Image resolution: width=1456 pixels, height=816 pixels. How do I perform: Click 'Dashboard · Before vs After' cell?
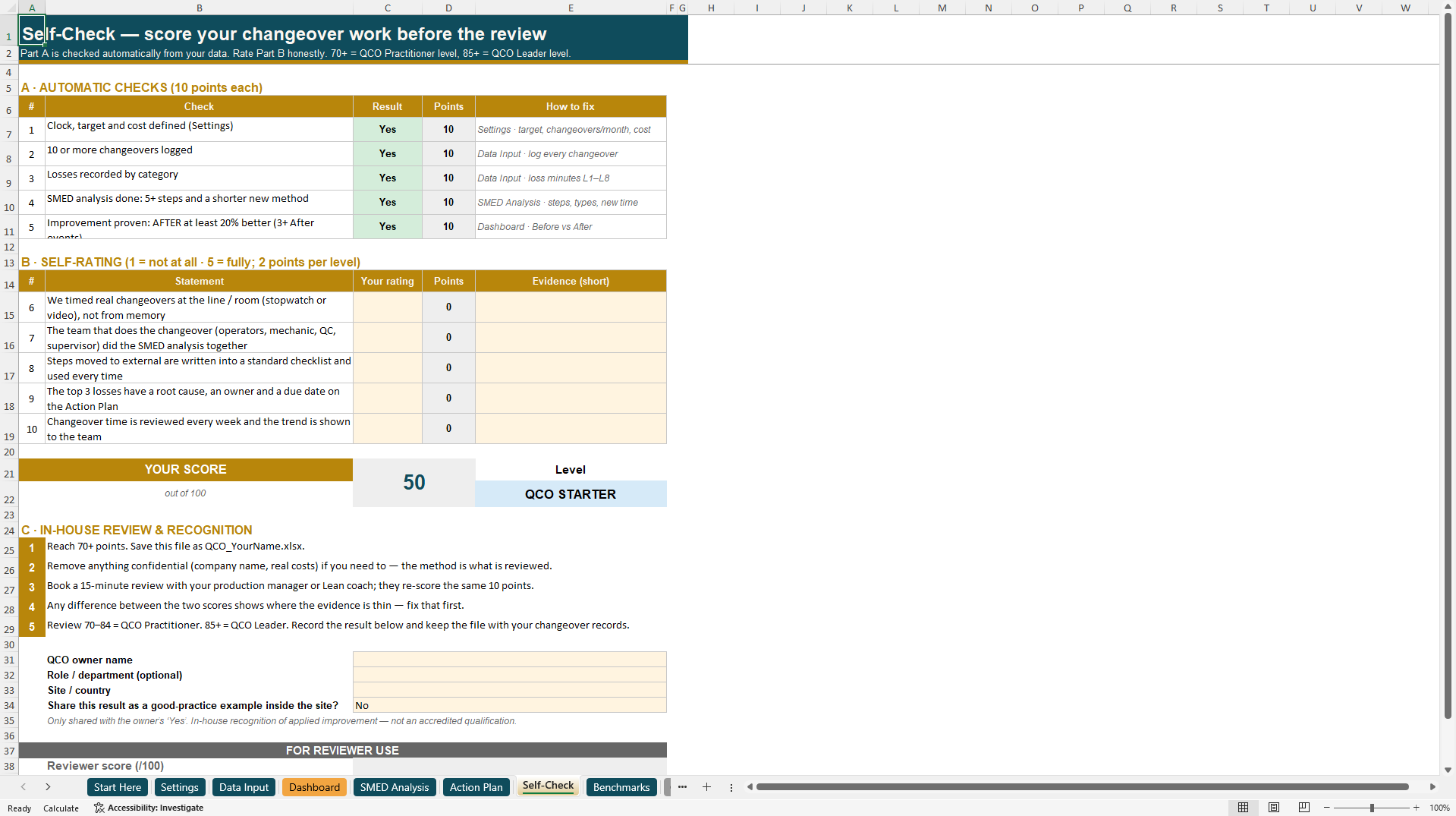(x=571, y=227)
